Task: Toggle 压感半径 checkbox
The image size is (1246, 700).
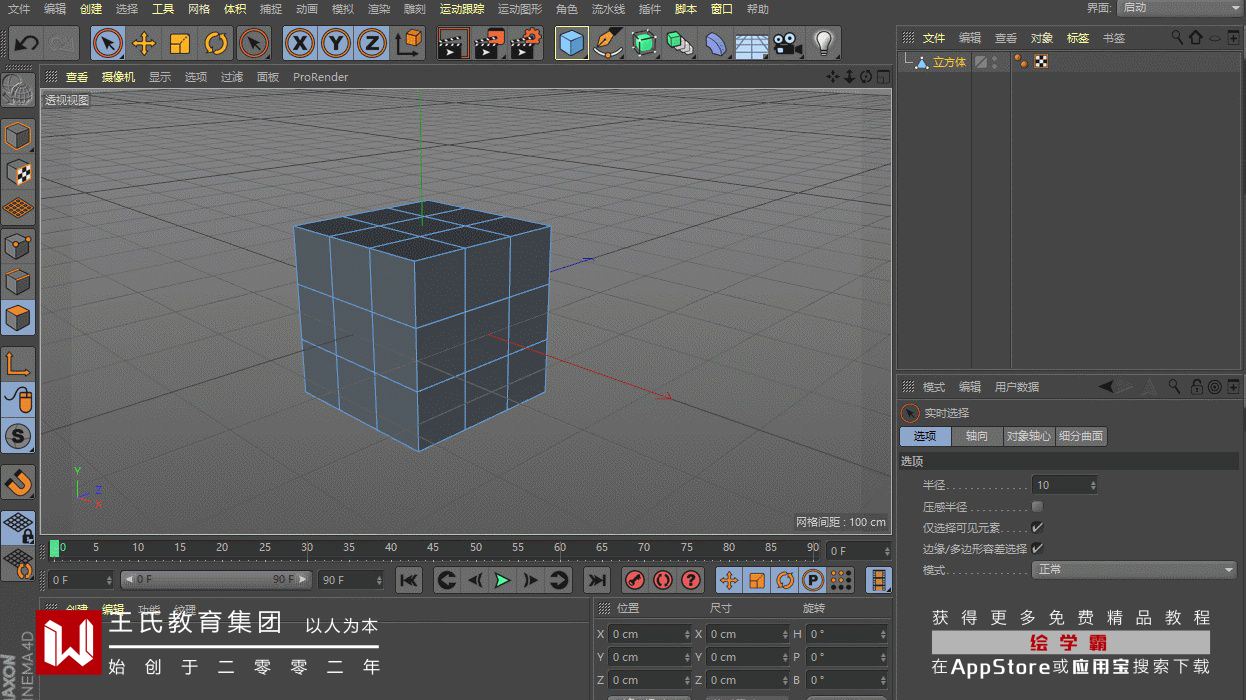Action: pyautogui.click(x=1037, y=507)
